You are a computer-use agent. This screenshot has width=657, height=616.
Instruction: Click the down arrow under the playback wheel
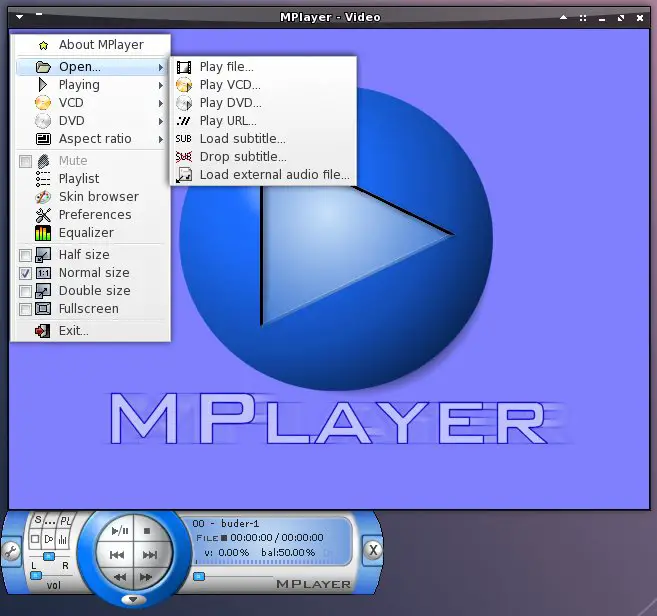coord(133,600)
